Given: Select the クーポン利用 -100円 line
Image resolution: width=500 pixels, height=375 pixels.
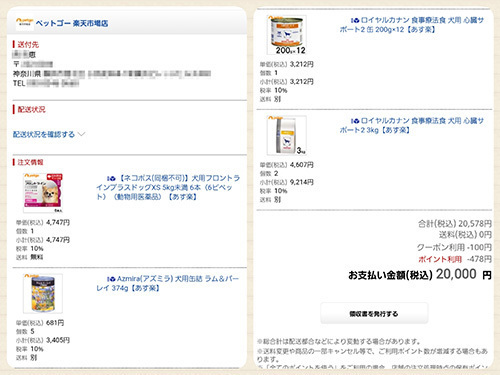Looking at the screenshot, I should pyautogui.click(x=454, y=247).
